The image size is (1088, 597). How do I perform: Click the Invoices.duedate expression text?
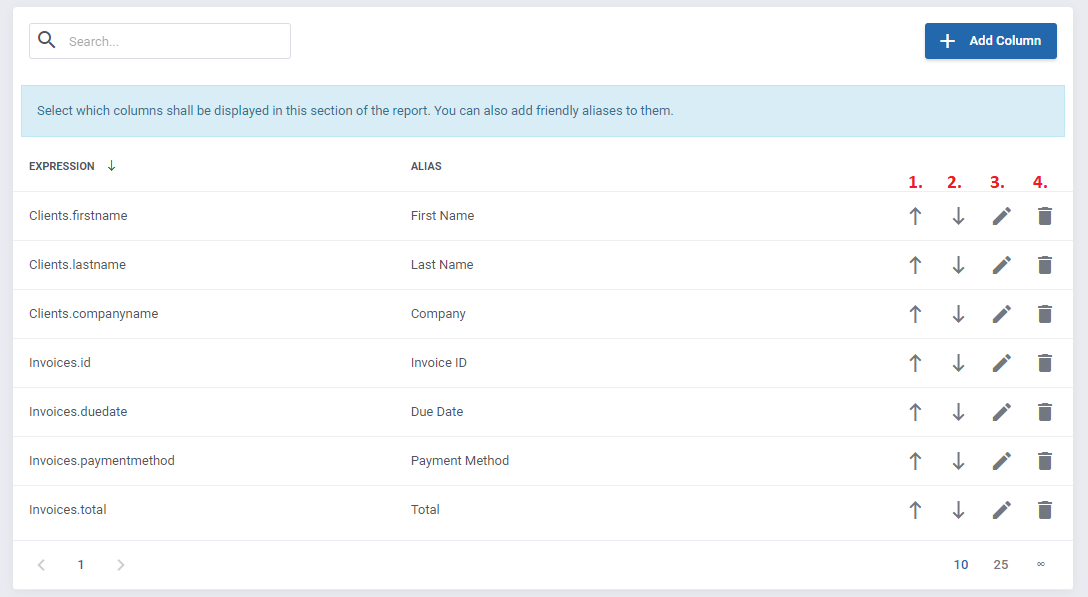point(78,412)
